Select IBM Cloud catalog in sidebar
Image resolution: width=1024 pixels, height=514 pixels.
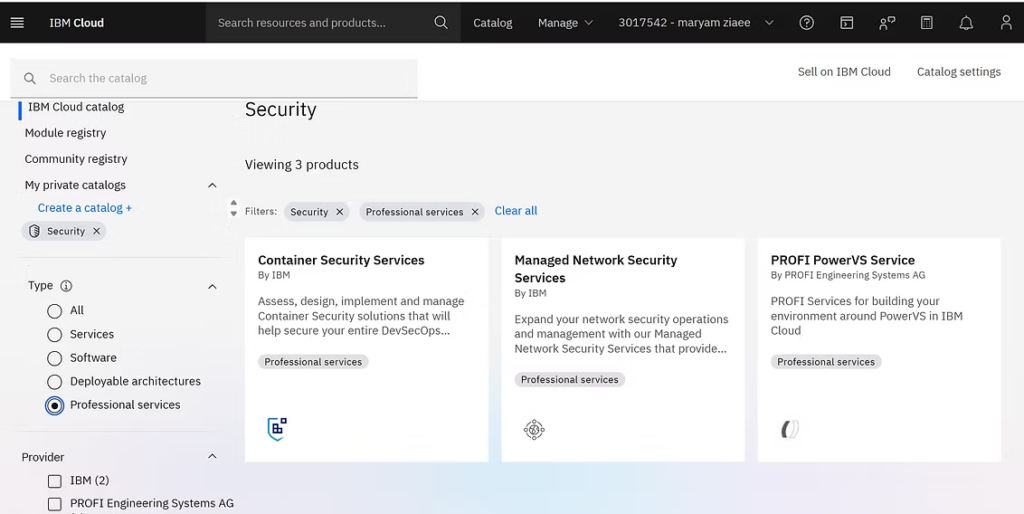(x=76, y=107)
